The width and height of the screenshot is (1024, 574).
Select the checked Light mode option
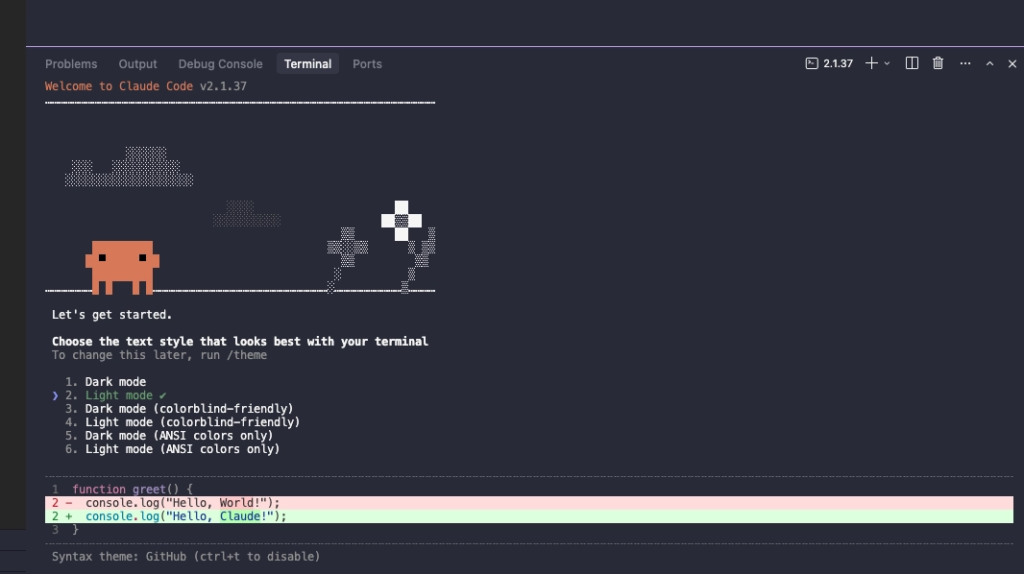[119, 396]
